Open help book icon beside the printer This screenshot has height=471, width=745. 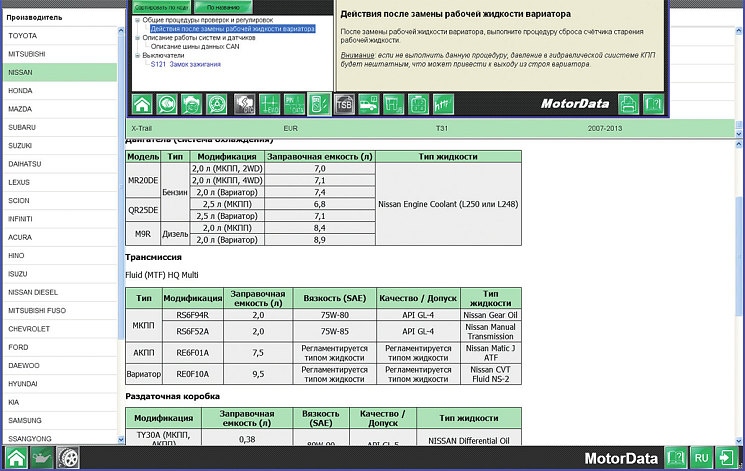[653, 104]
